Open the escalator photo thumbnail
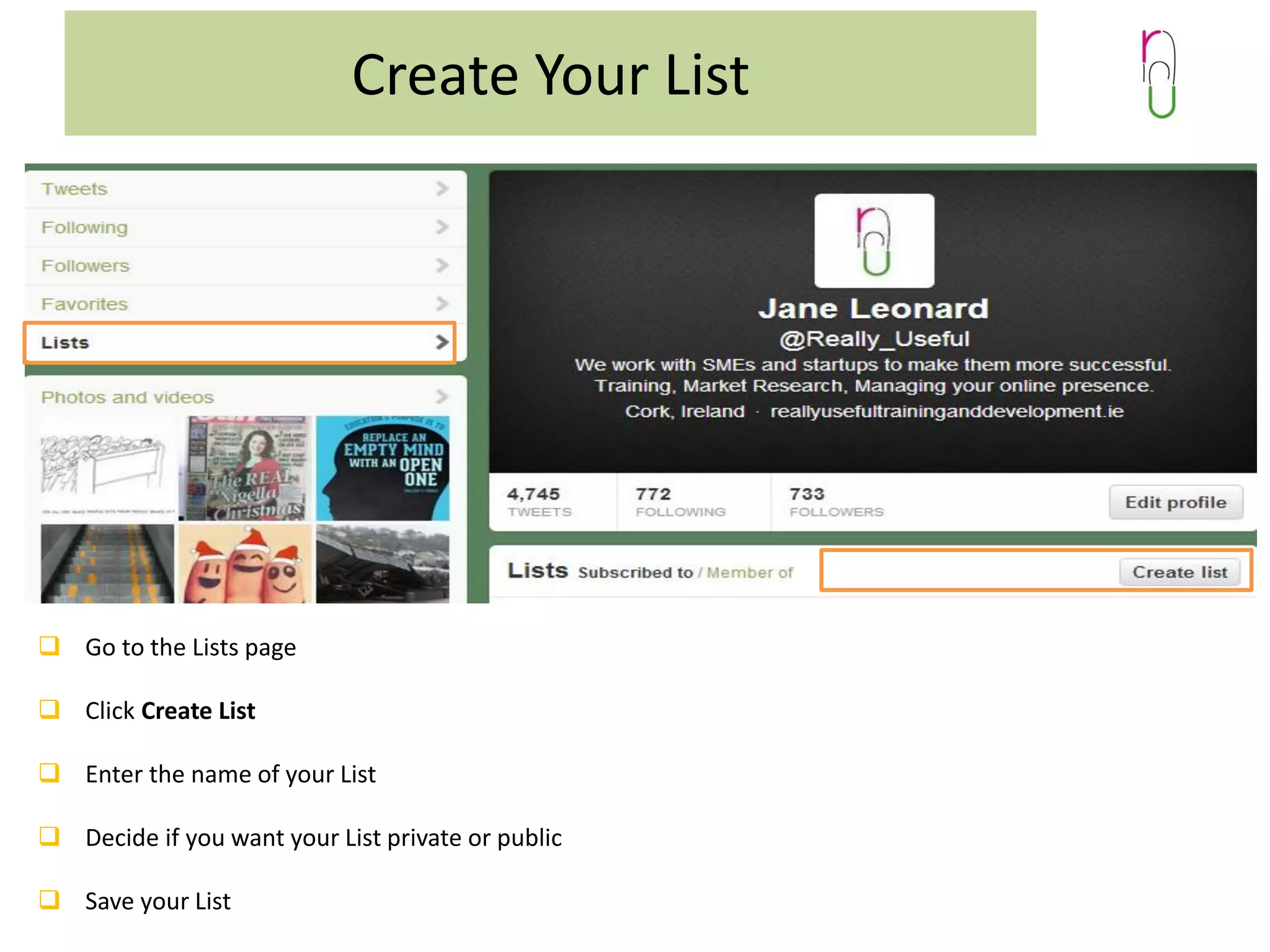 pyautogui.click(x=107, y=563)
